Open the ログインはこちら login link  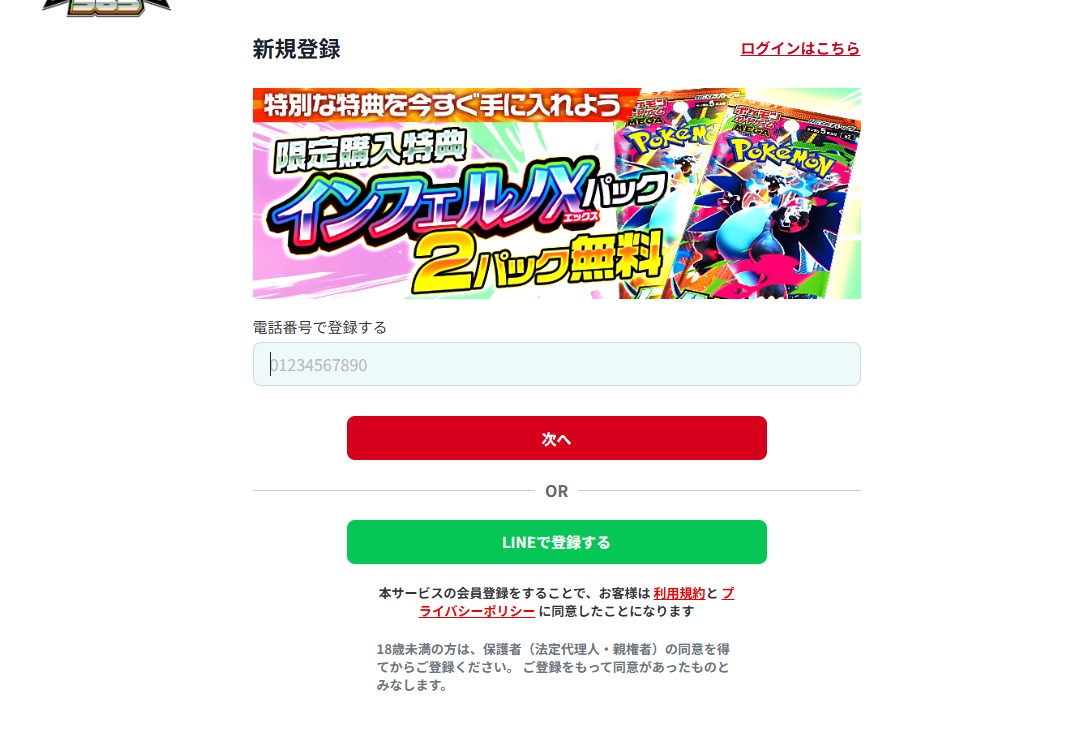[x=800, y=48]
